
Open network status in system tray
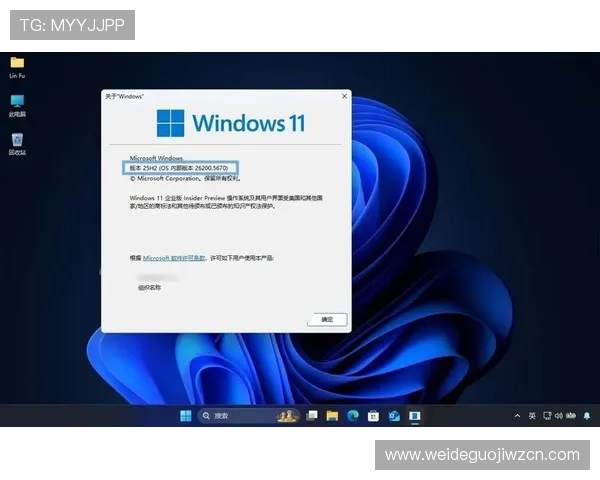point(547,416)
